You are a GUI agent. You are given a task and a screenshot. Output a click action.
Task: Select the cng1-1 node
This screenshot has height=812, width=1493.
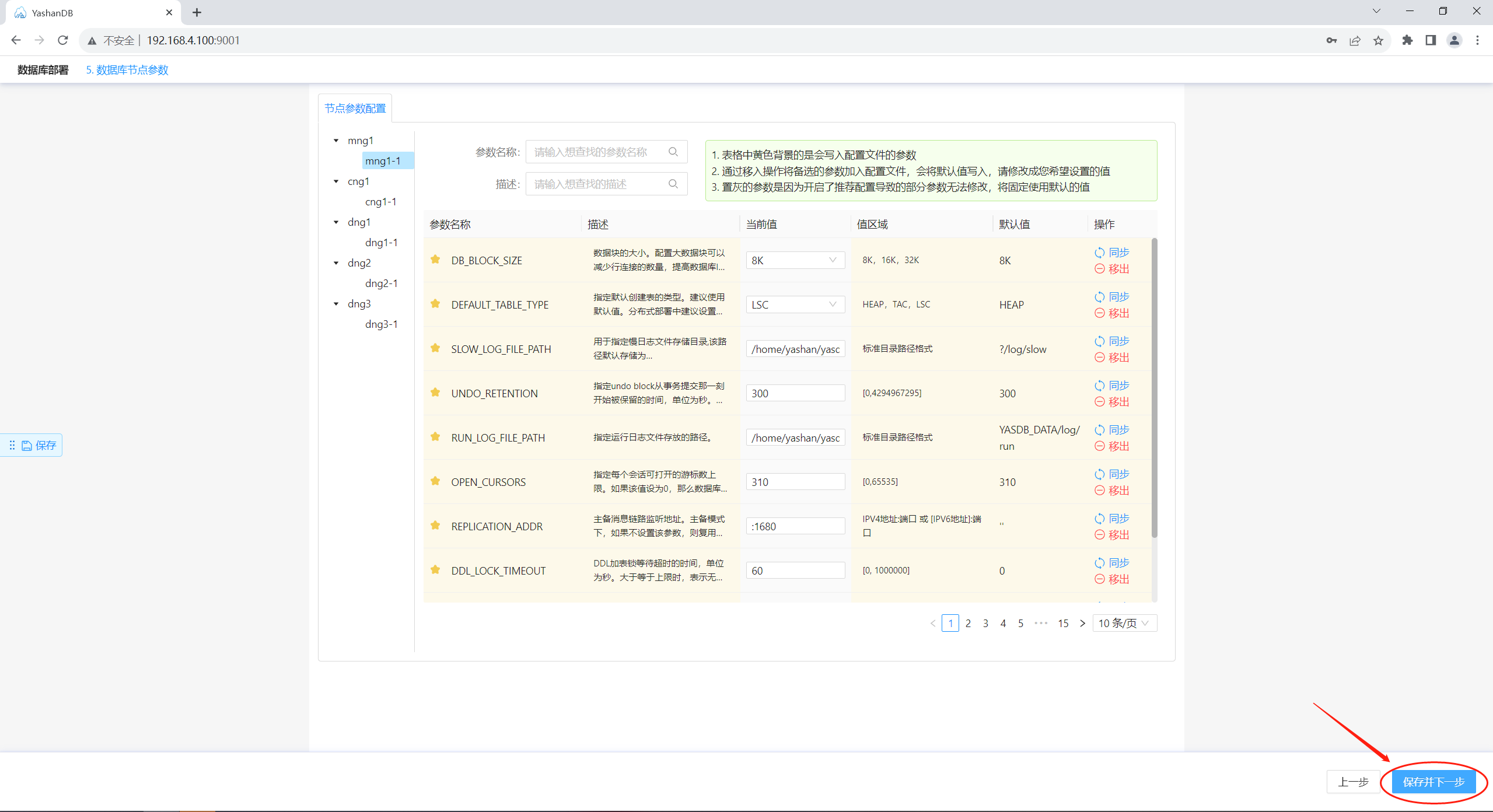tap(381, 202)
